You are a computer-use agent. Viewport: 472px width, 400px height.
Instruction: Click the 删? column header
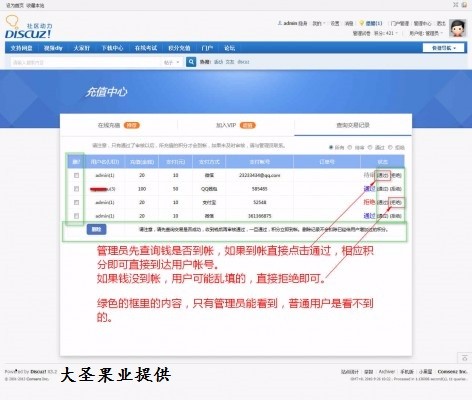[x=76, y=162]
